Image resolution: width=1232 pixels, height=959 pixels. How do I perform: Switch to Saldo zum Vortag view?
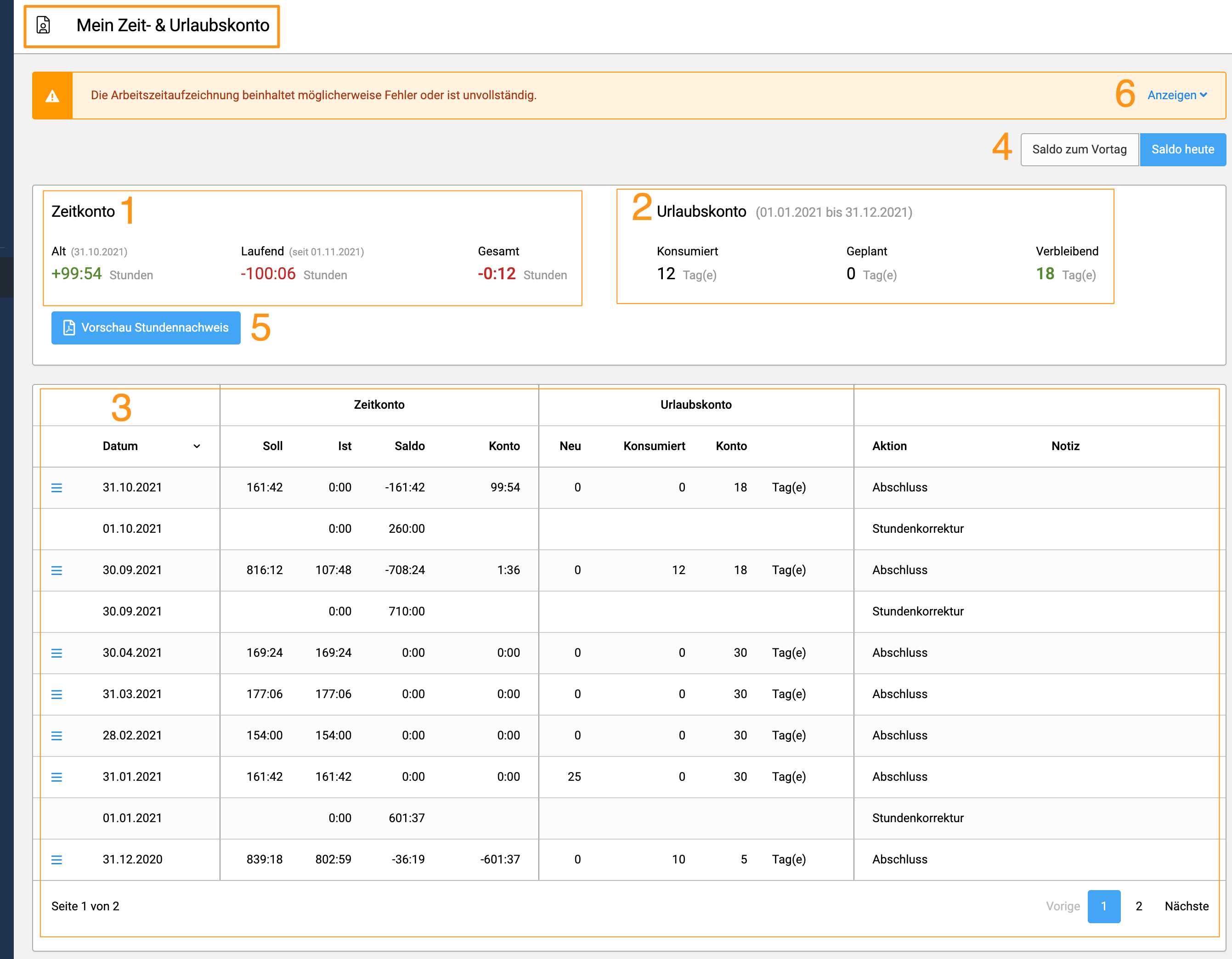coord(1079,149)
